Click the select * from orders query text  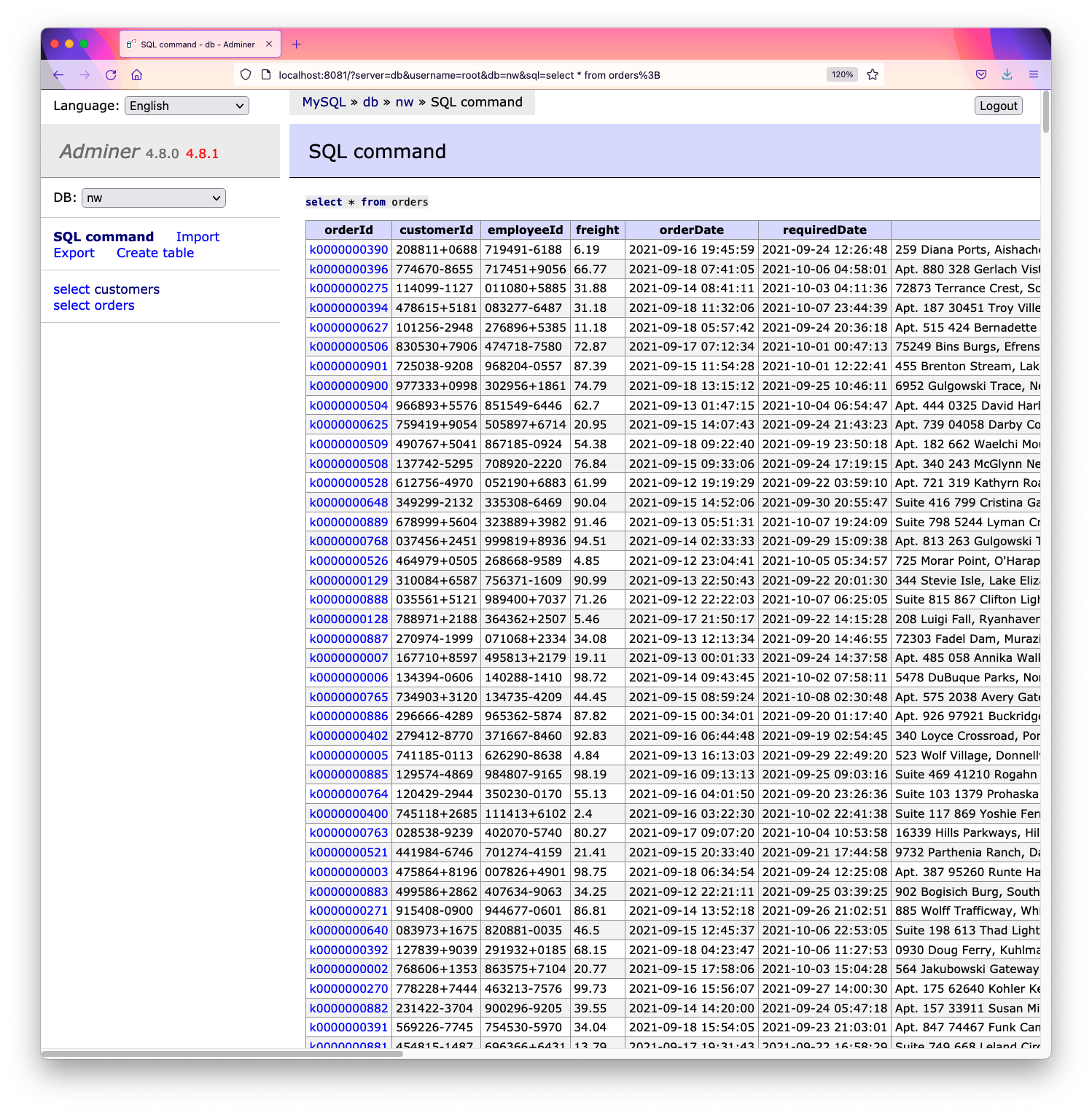(x=367, y=202)
